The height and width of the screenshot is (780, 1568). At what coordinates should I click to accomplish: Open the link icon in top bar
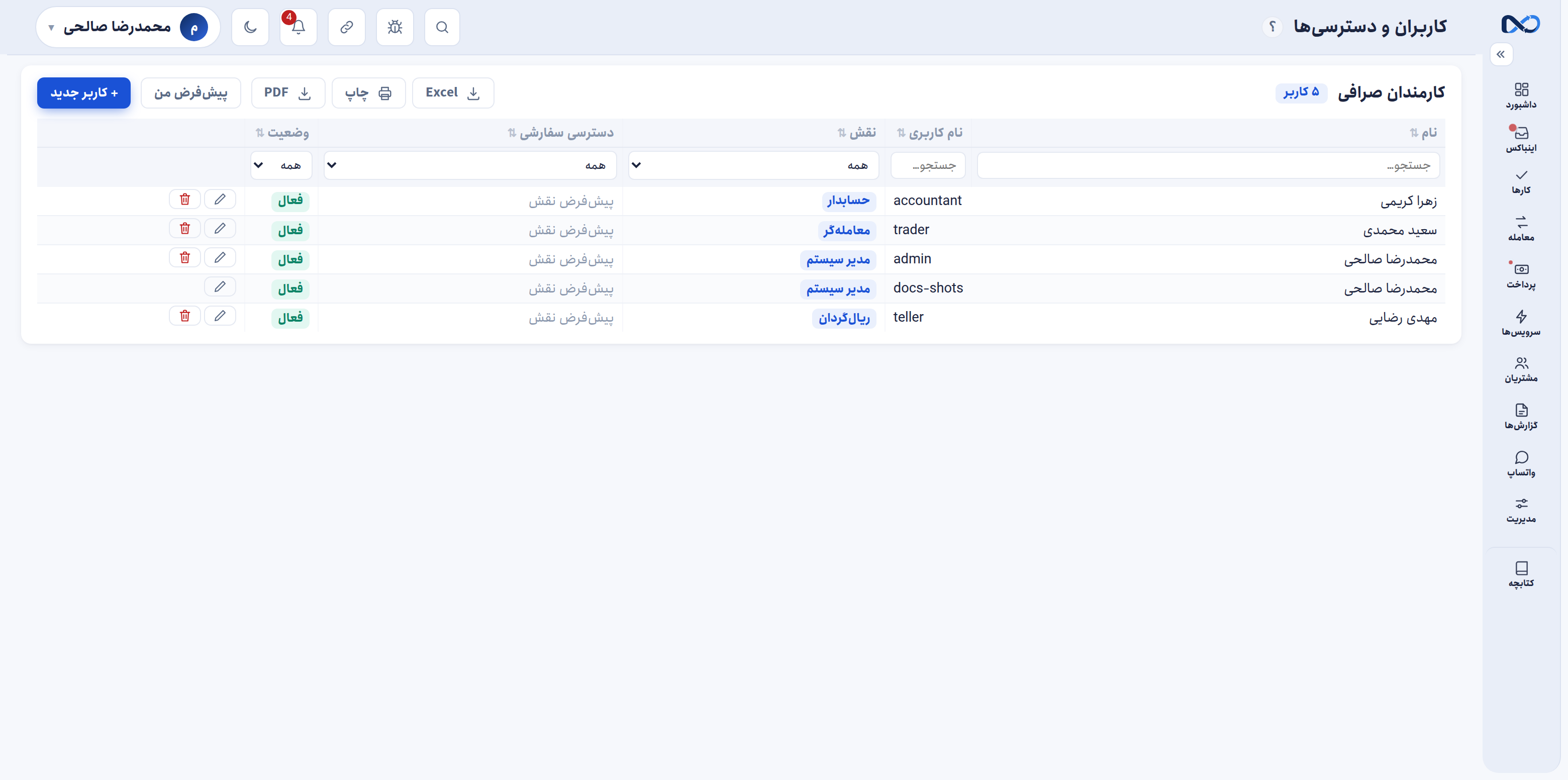point(346,28)
